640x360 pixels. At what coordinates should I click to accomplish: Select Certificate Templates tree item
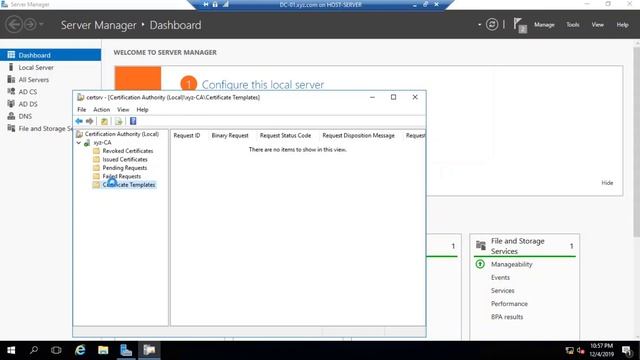[x=129, y=185]
